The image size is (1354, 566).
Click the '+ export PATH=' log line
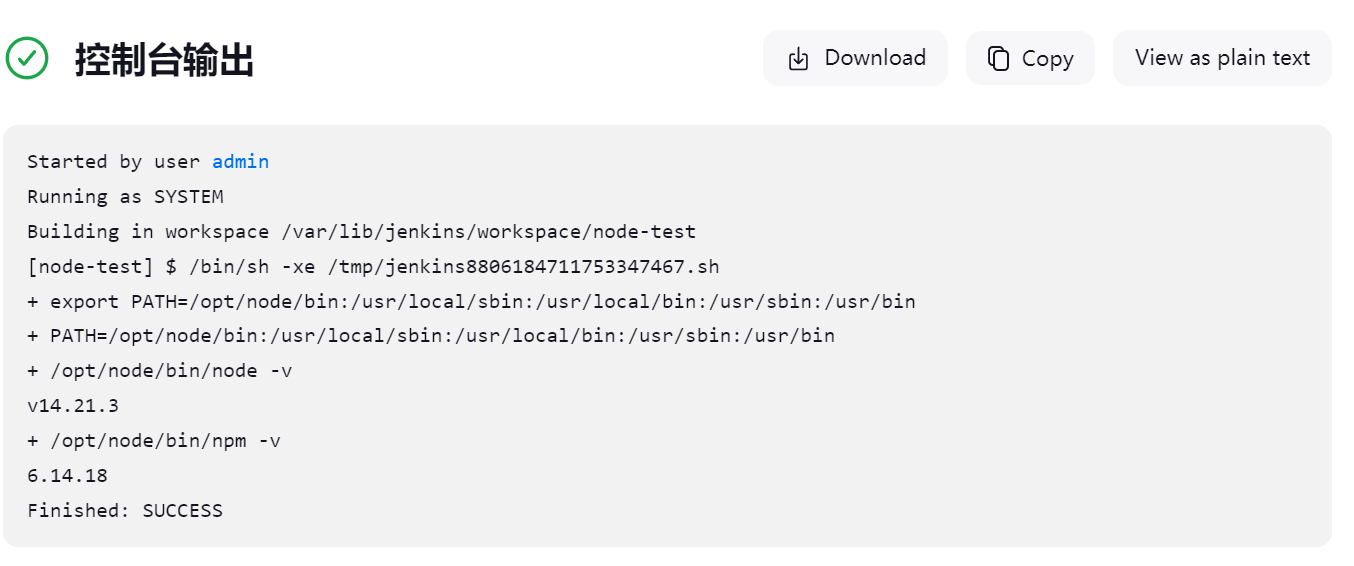[x=471, y=301]
